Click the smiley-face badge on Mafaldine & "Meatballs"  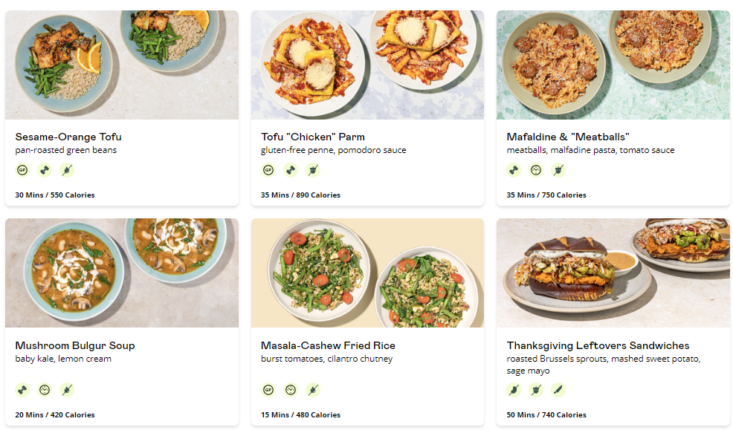click(536, 170)
